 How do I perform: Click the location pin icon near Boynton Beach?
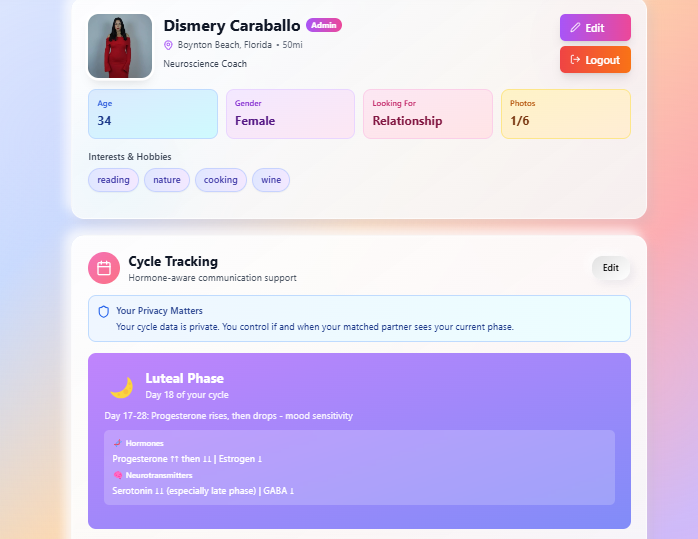pyautogui.click(x=168, y=45)
